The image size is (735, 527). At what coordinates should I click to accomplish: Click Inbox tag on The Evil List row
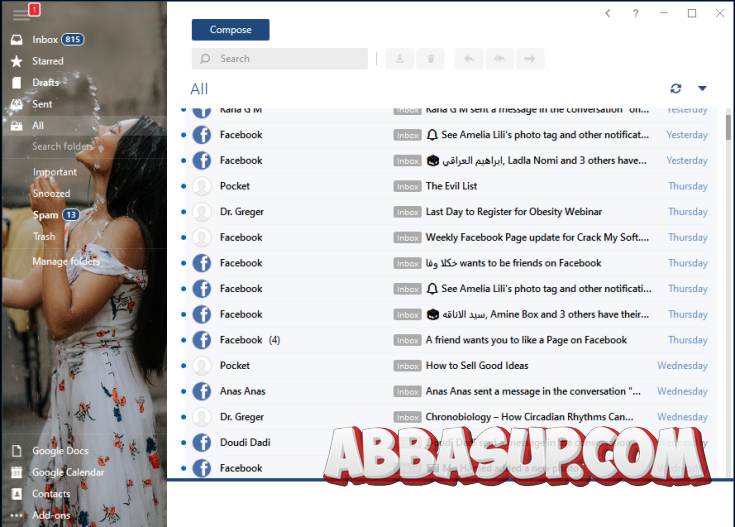(x=407, y=187)
